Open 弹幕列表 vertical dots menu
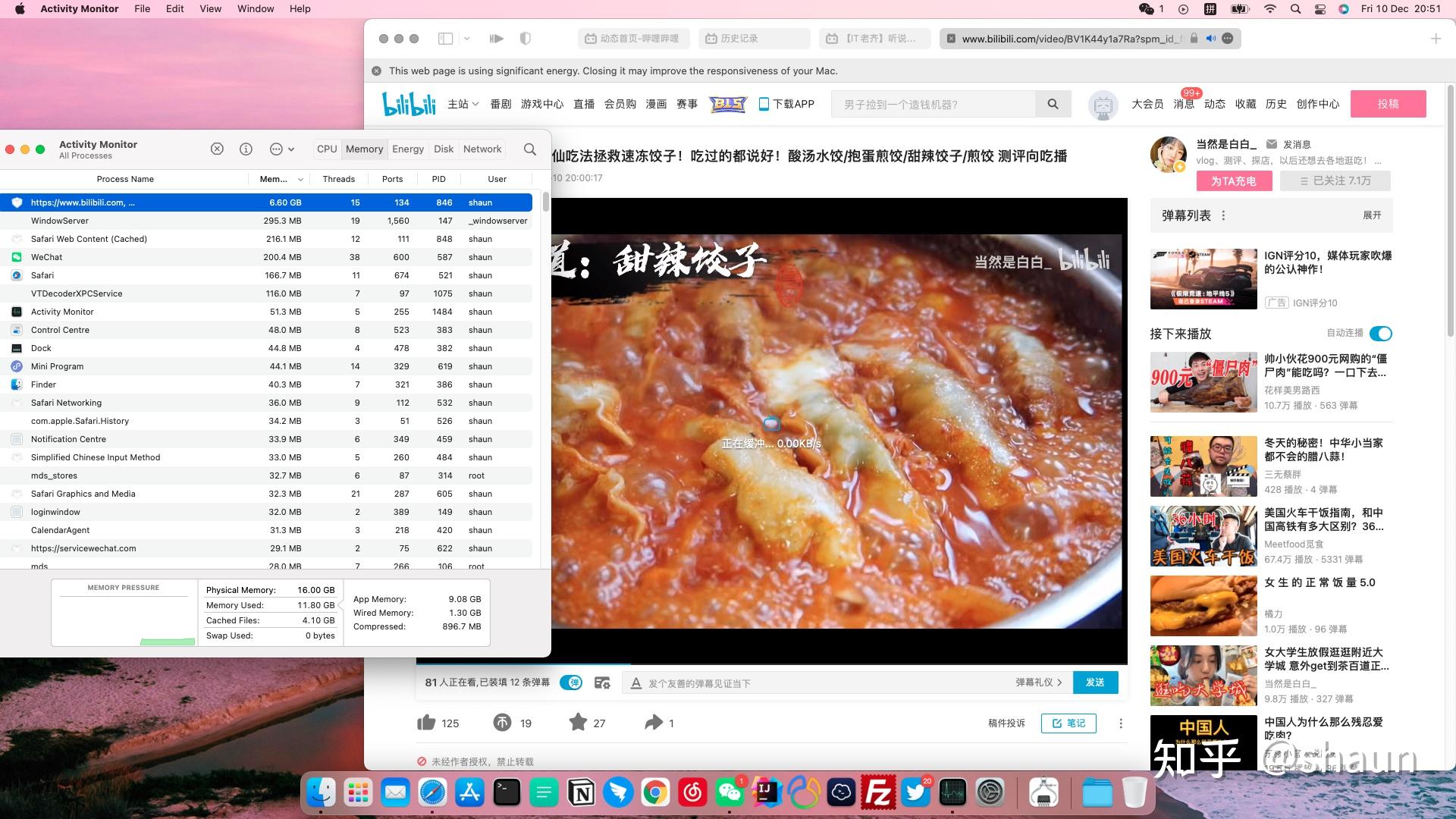This screenshot has width=1456, height=819. click(1223, 215)
